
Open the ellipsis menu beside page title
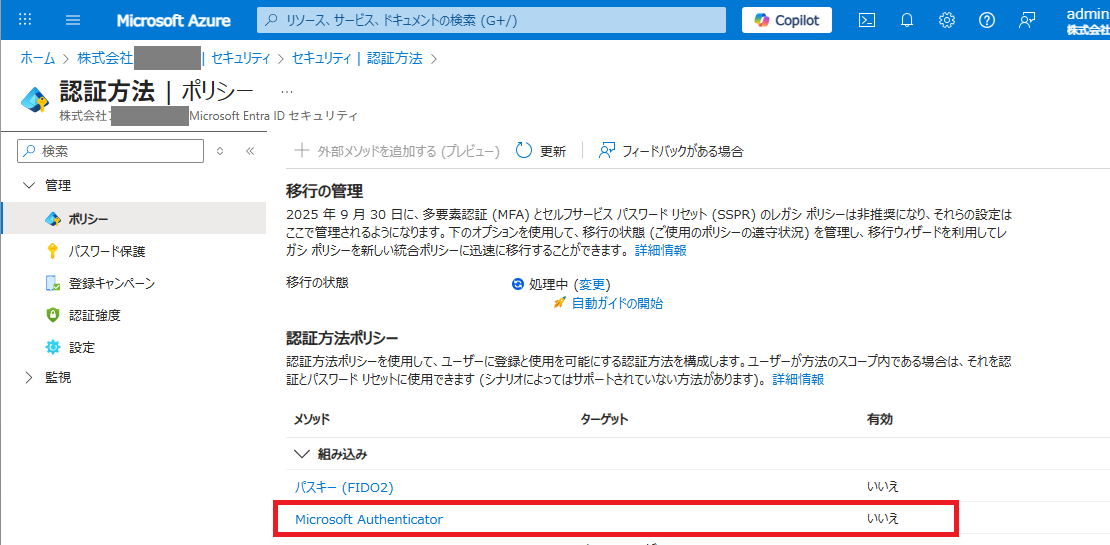pyautogui.click(x=287, y=92)
